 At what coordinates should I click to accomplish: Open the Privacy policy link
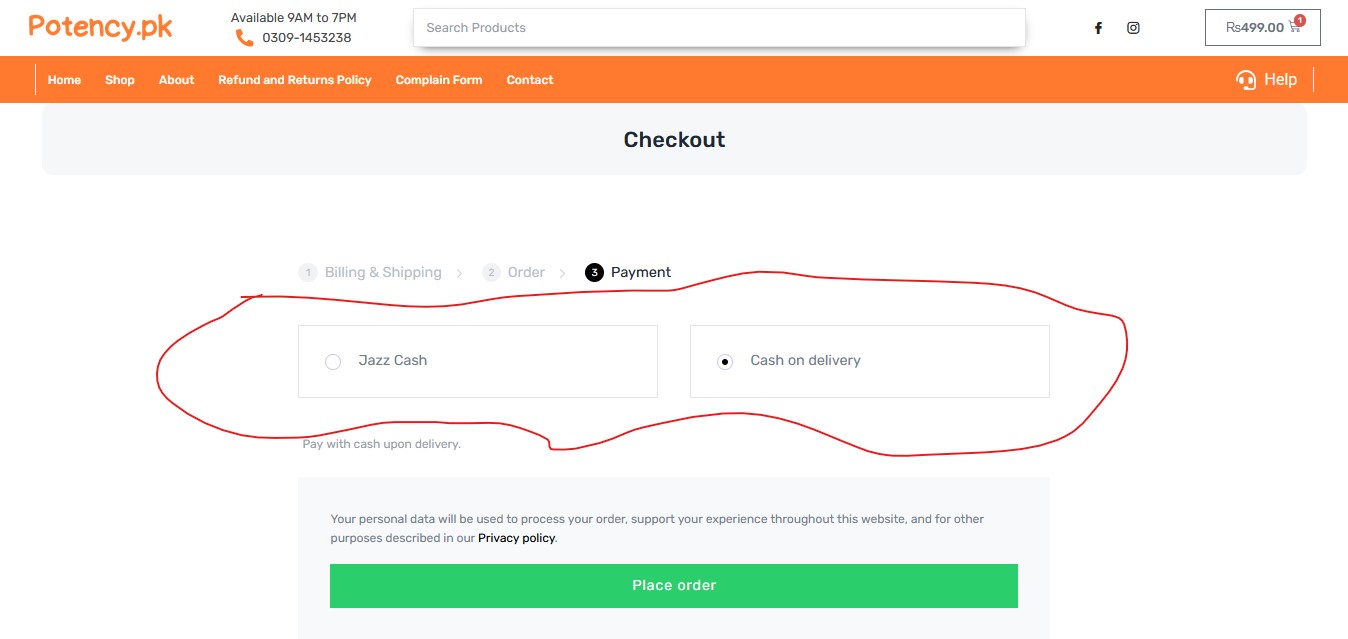click(x=516, y=538)
